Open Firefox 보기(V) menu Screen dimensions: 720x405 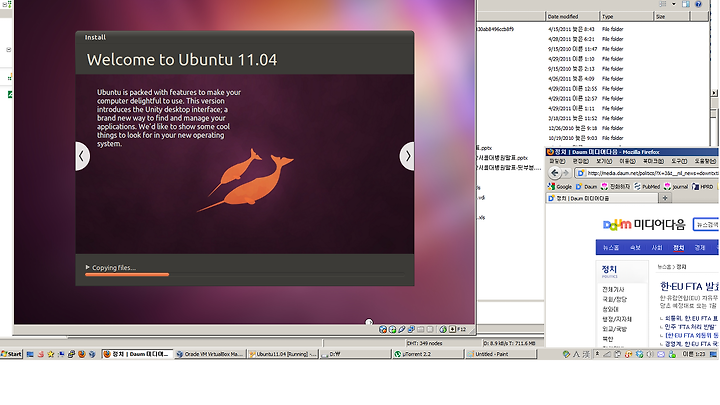pyautogui.click(x=604, y=161)
